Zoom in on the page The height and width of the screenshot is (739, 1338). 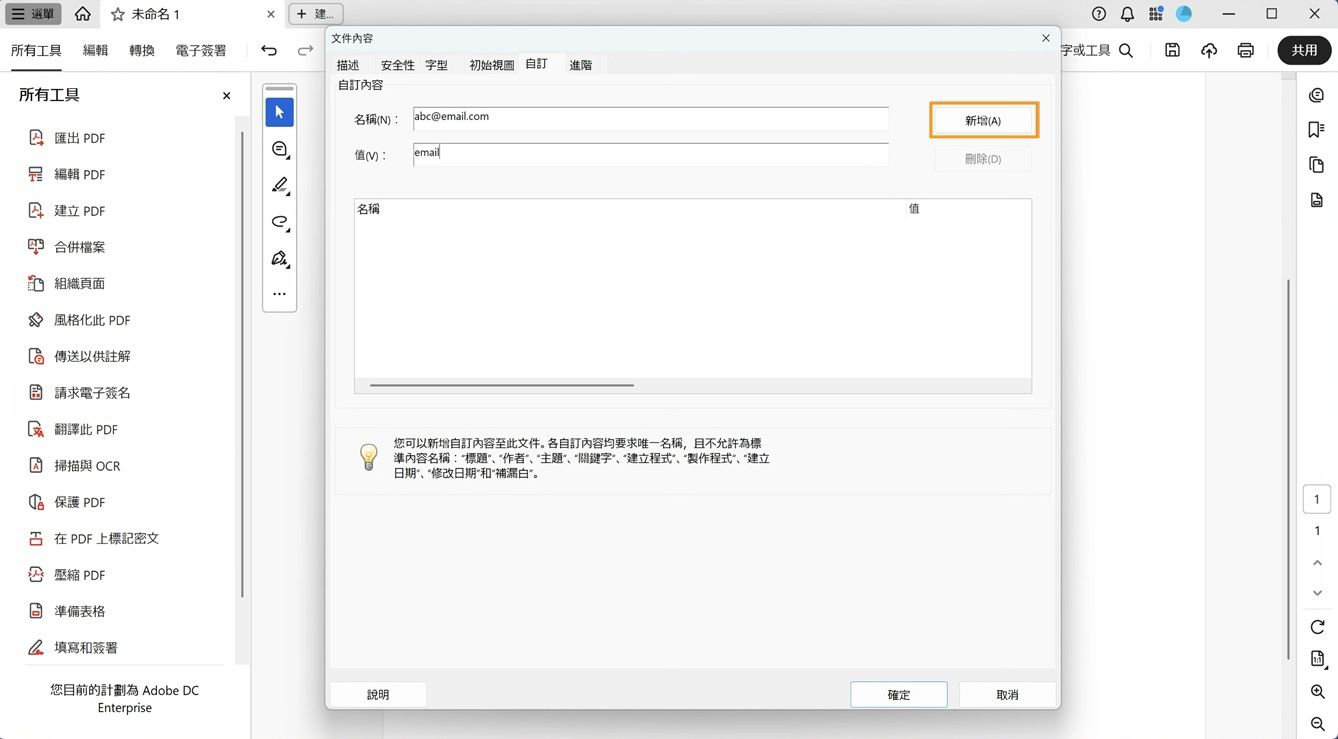1316,691
